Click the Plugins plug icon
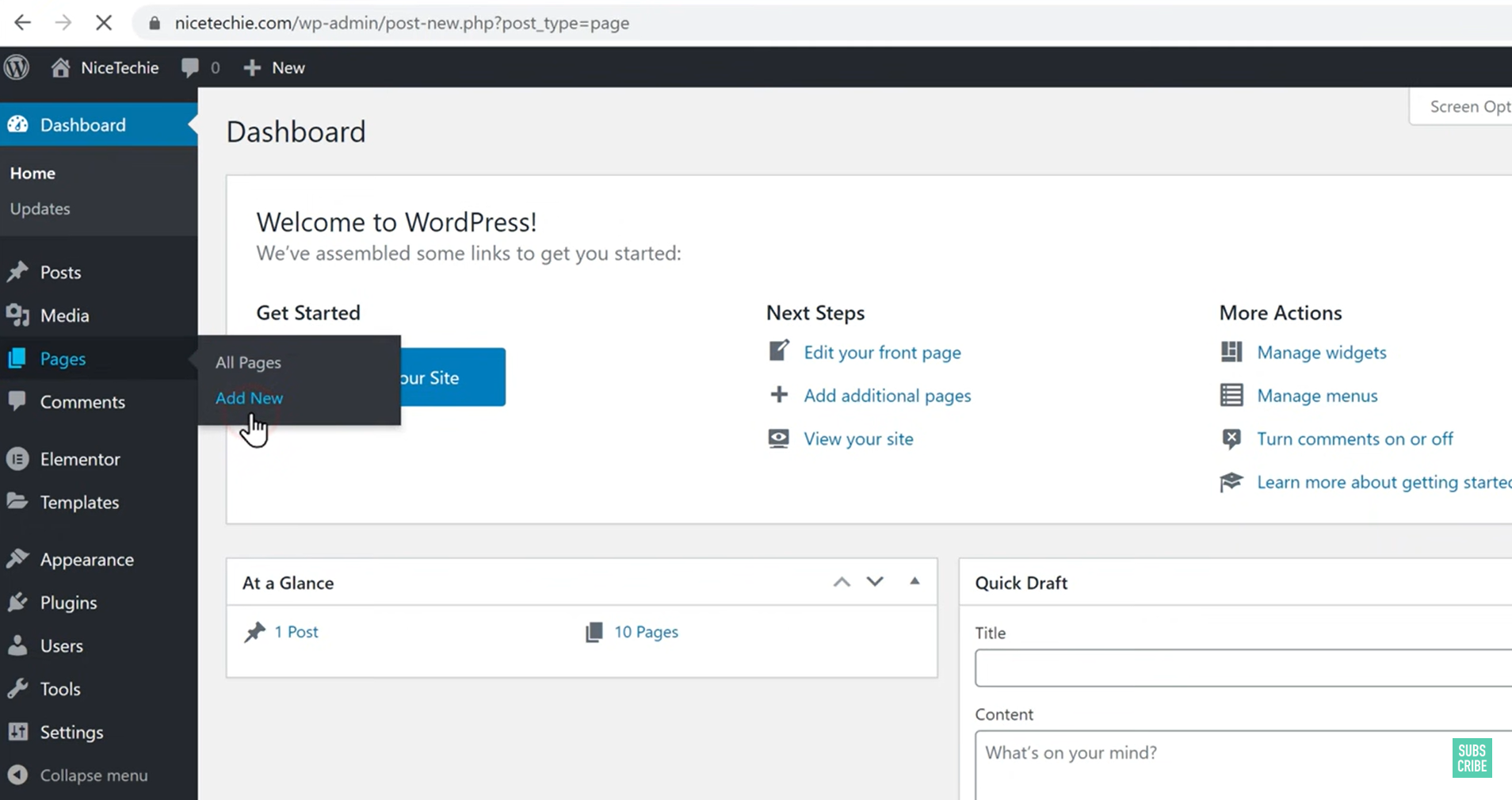The image size is (1512, 800). pyautogui.click(x=17, y=603)
